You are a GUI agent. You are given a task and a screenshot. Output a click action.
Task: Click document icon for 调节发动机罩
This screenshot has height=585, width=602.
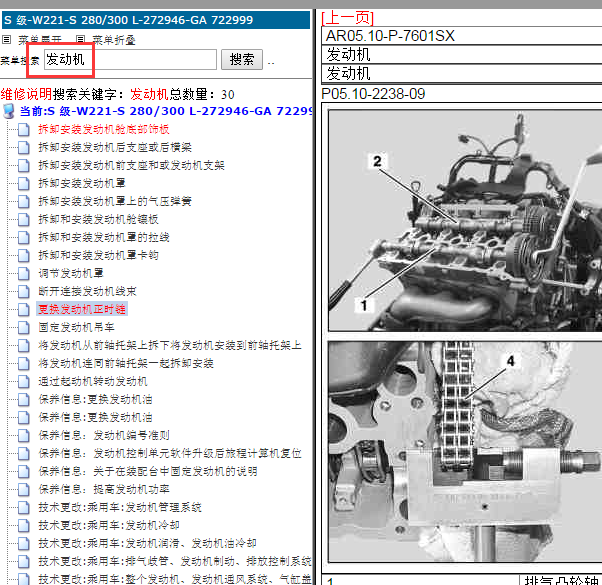point(23,274)
